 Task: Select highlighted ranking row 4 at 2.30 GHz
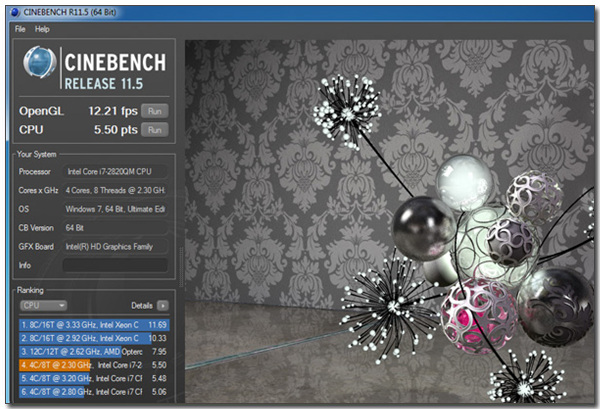tap(94, 365)
